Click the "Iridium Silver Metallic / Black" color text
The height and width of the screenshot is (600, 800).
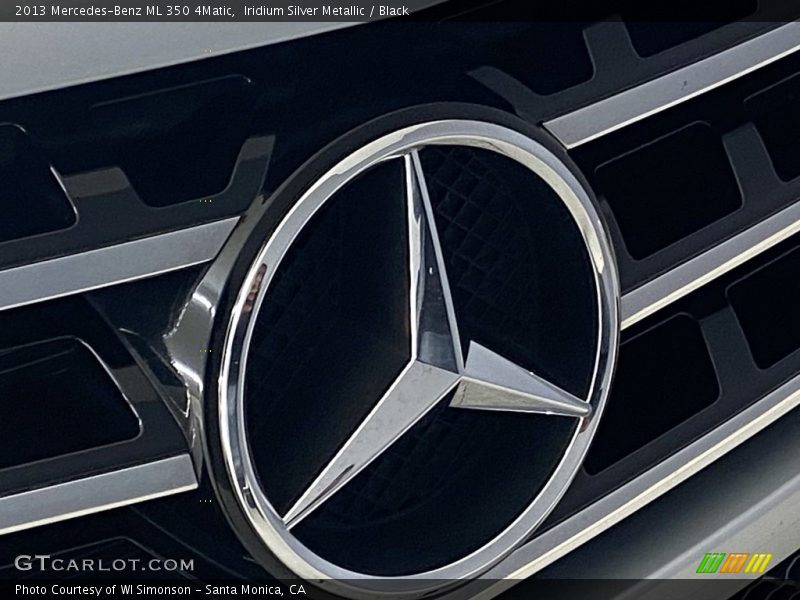[x=326, y=11]
